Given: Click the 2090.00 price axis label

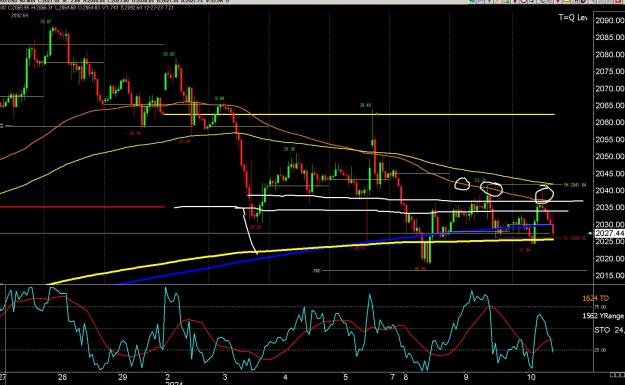Looking at the screenshot, I should [610, 21].
